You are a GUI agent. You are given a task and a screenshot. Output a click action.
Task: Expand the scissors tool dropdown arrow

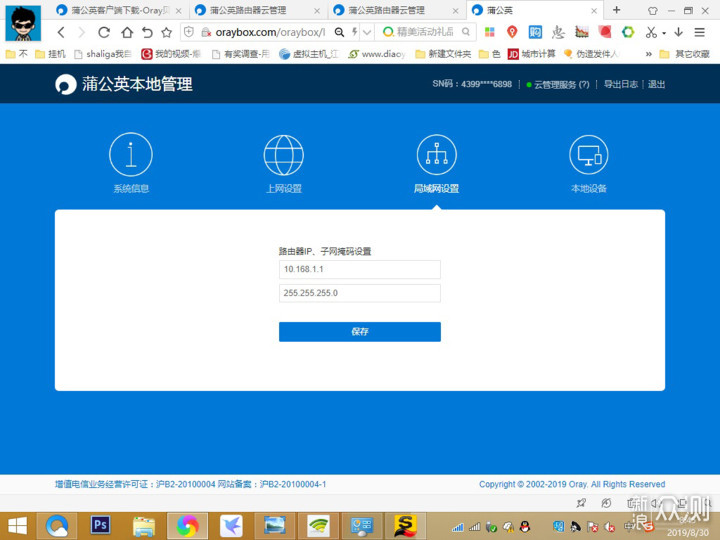click(664, 33)
